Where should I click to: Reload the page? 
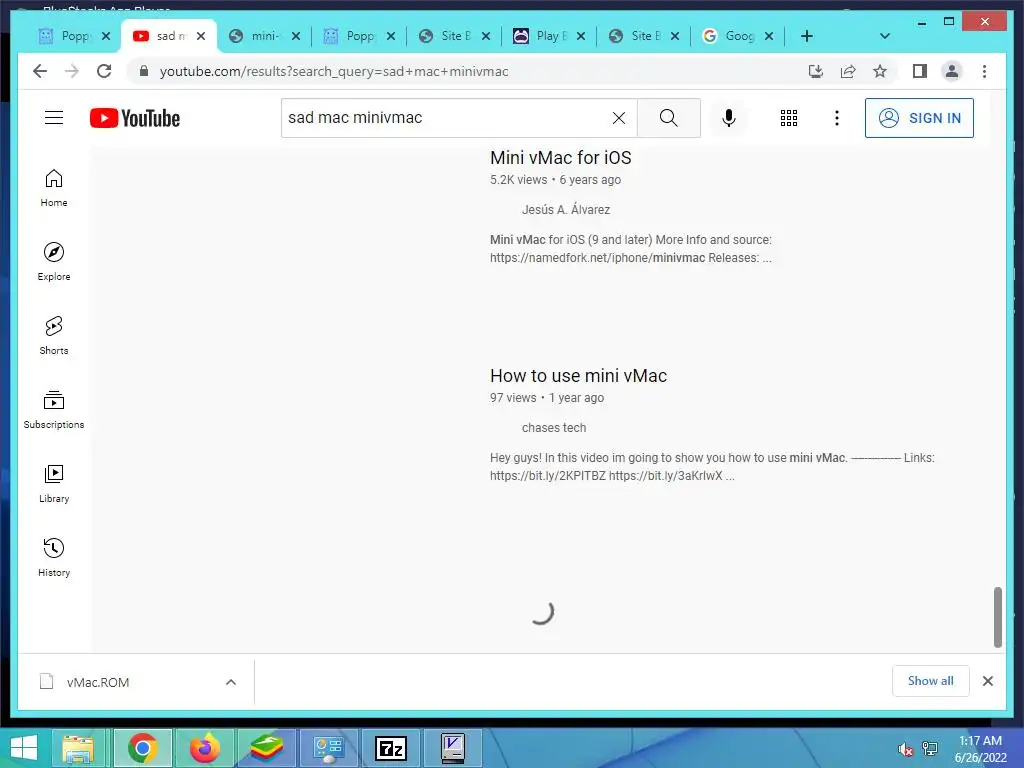tap(104, 71)
